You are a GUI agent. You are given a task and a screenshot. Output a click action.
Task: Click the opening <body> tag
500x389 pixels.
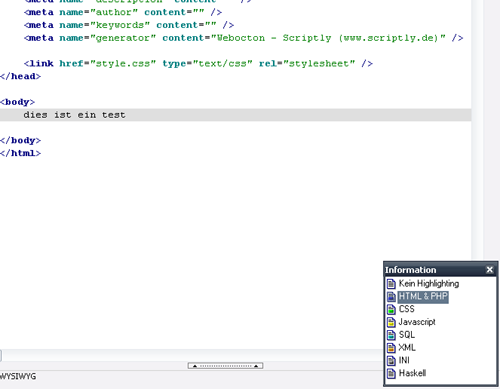(17, 102)
